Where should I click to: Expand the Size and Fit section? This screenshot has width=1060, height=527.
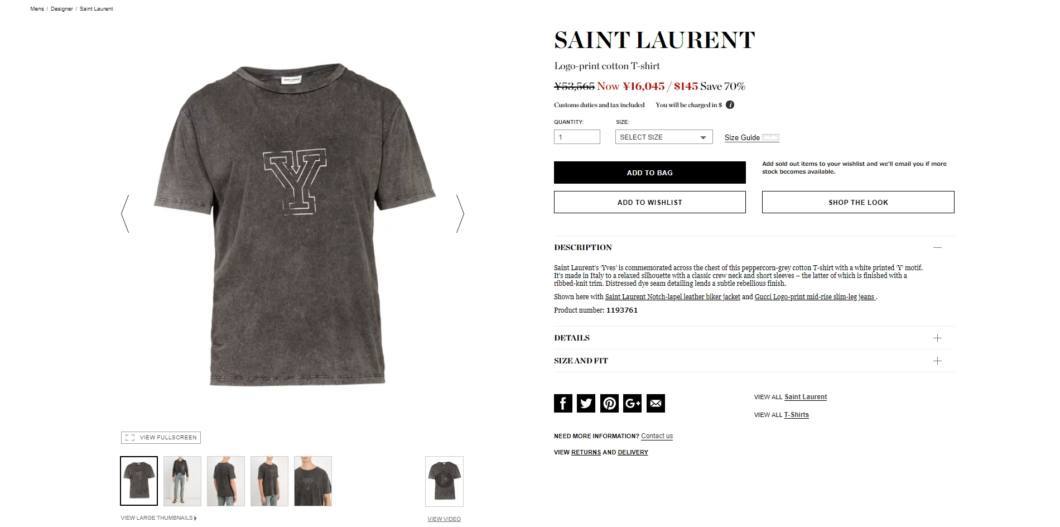pos(754,361)
